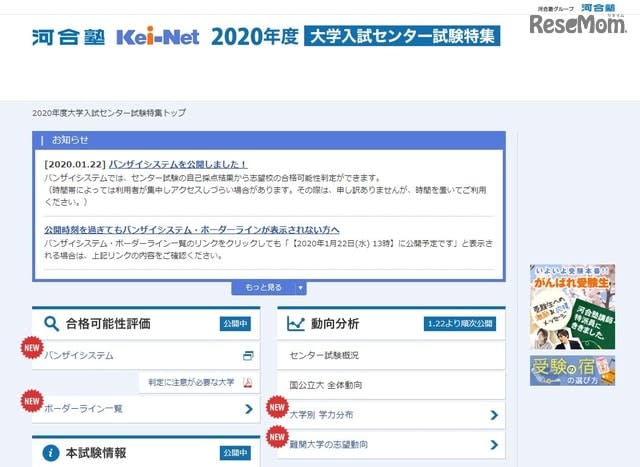Screen dimensions: 640x467
Task: Click NEW badge beside 難関大学の志望動向
Action: point(277,437)
